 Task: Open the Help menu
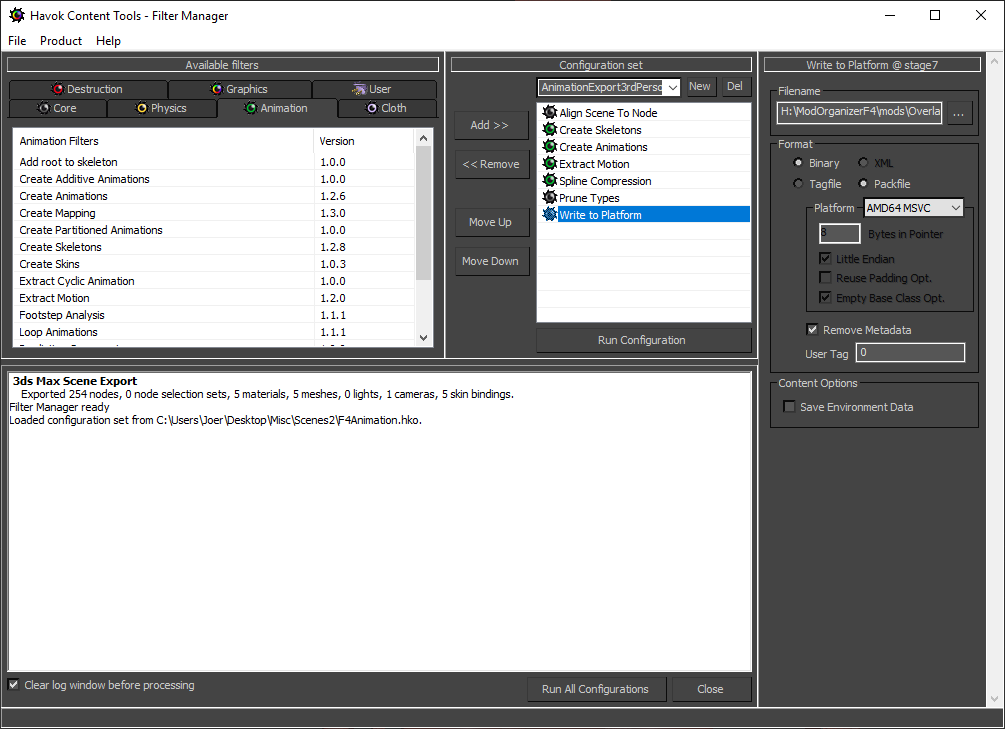click(108, 40)
